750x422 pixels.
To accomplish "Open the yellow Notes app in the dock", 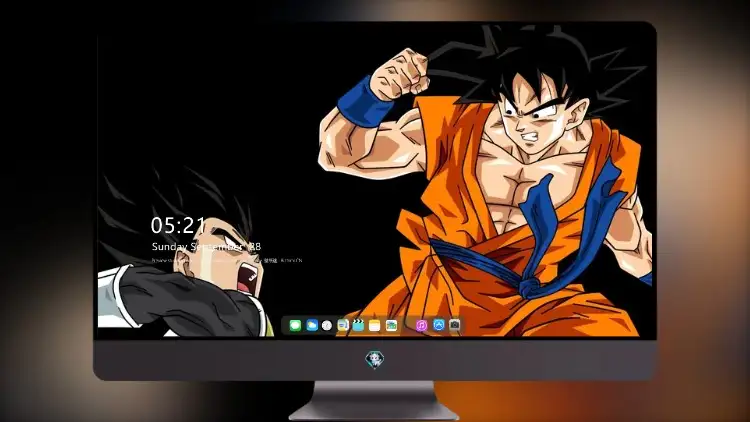I will (x=375, y=325).
